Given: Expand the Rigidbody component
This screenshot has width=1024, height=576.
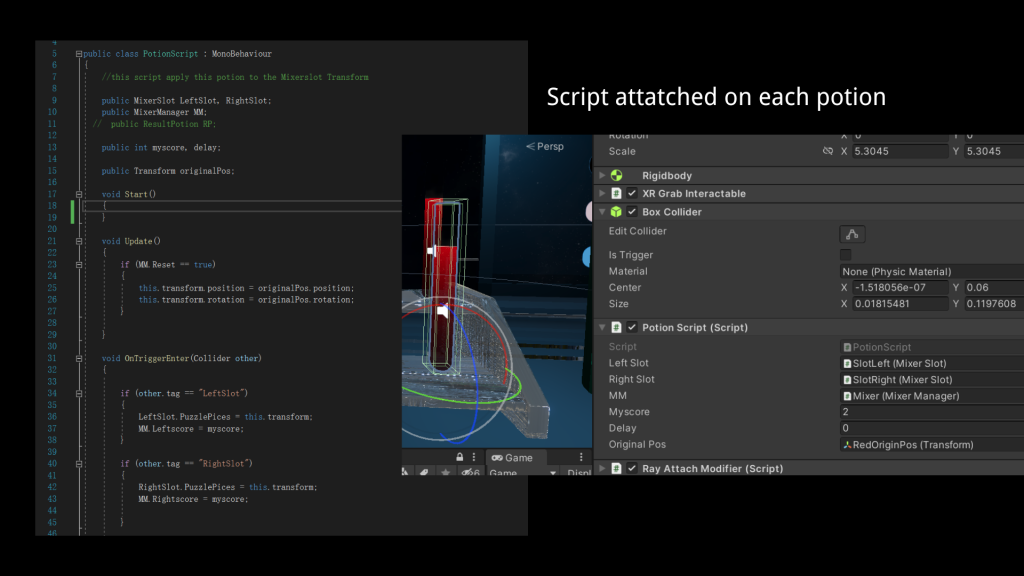Looking at the screenshot, I should 602,176.
